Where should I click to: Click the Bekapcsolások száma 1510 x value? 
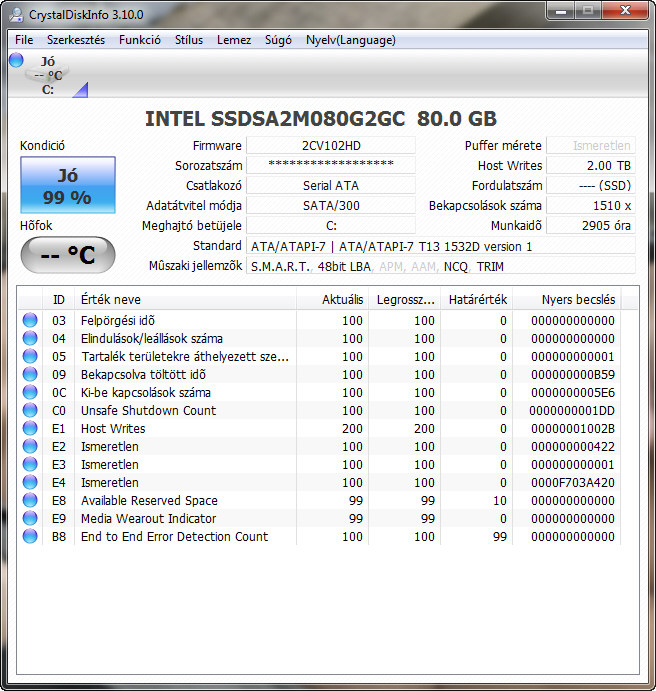tap(591, 205)
